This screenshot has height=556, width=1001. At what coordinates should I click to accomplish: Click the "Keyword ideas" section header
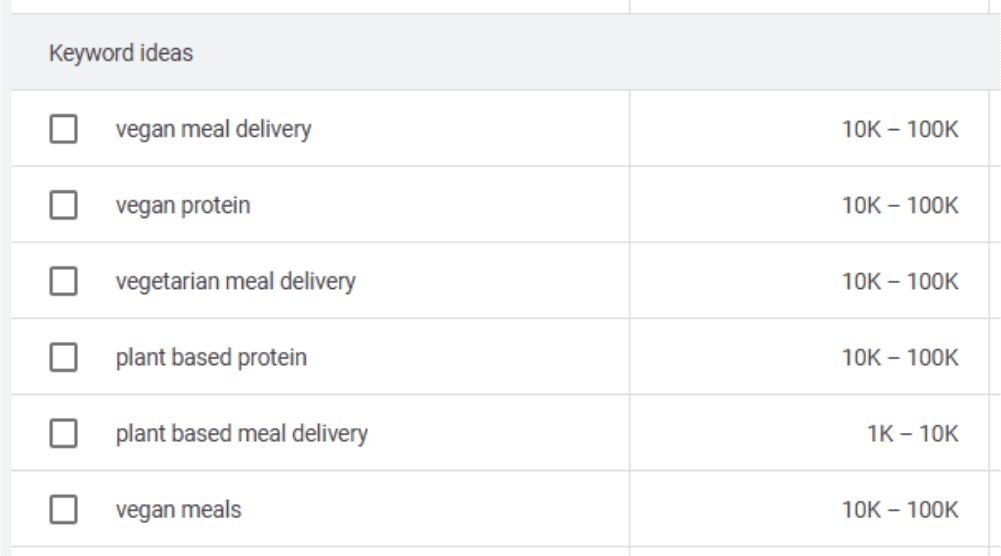(x=121, y=54)
